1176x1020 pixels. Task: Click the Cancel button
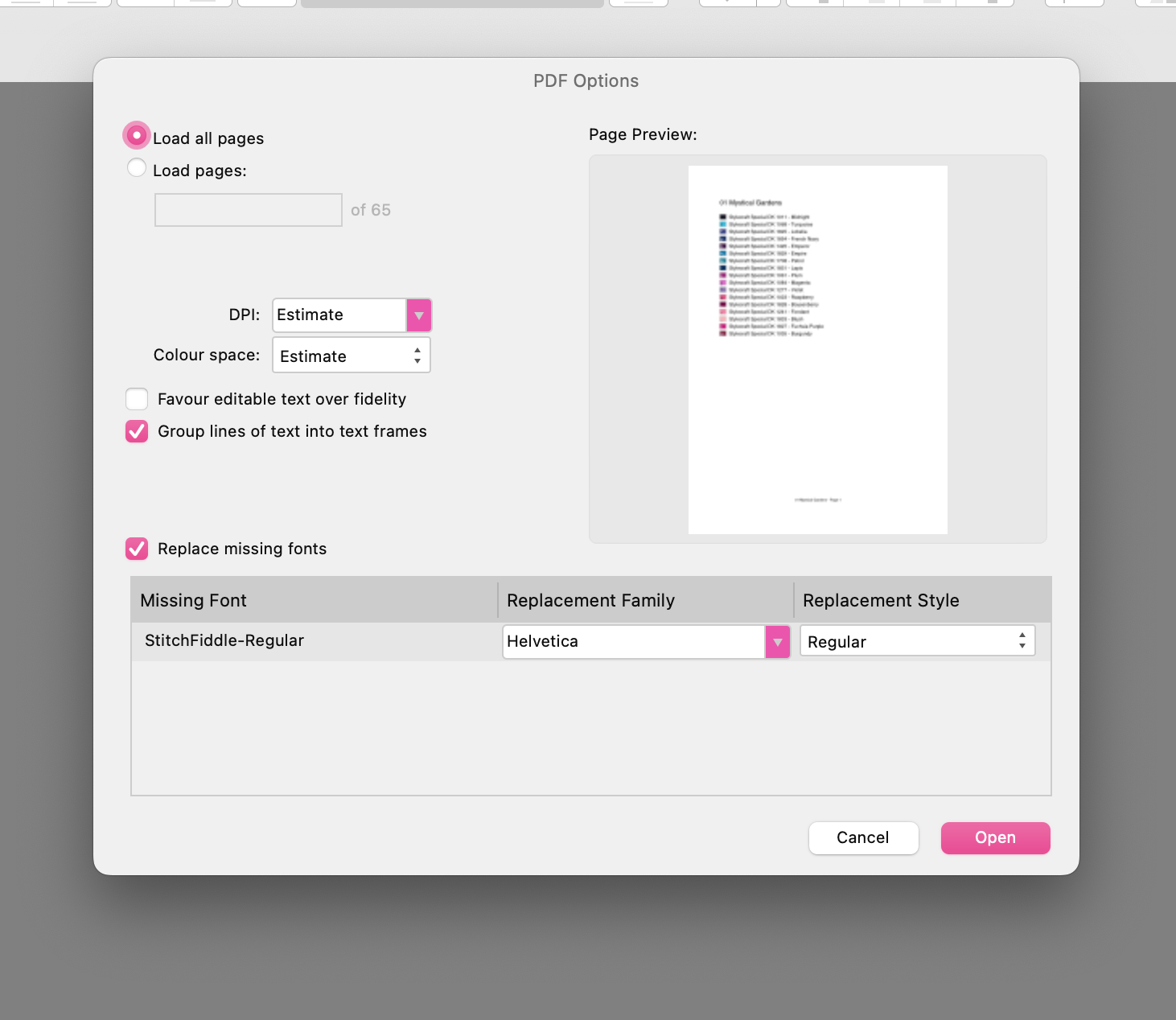coord(863,838)
